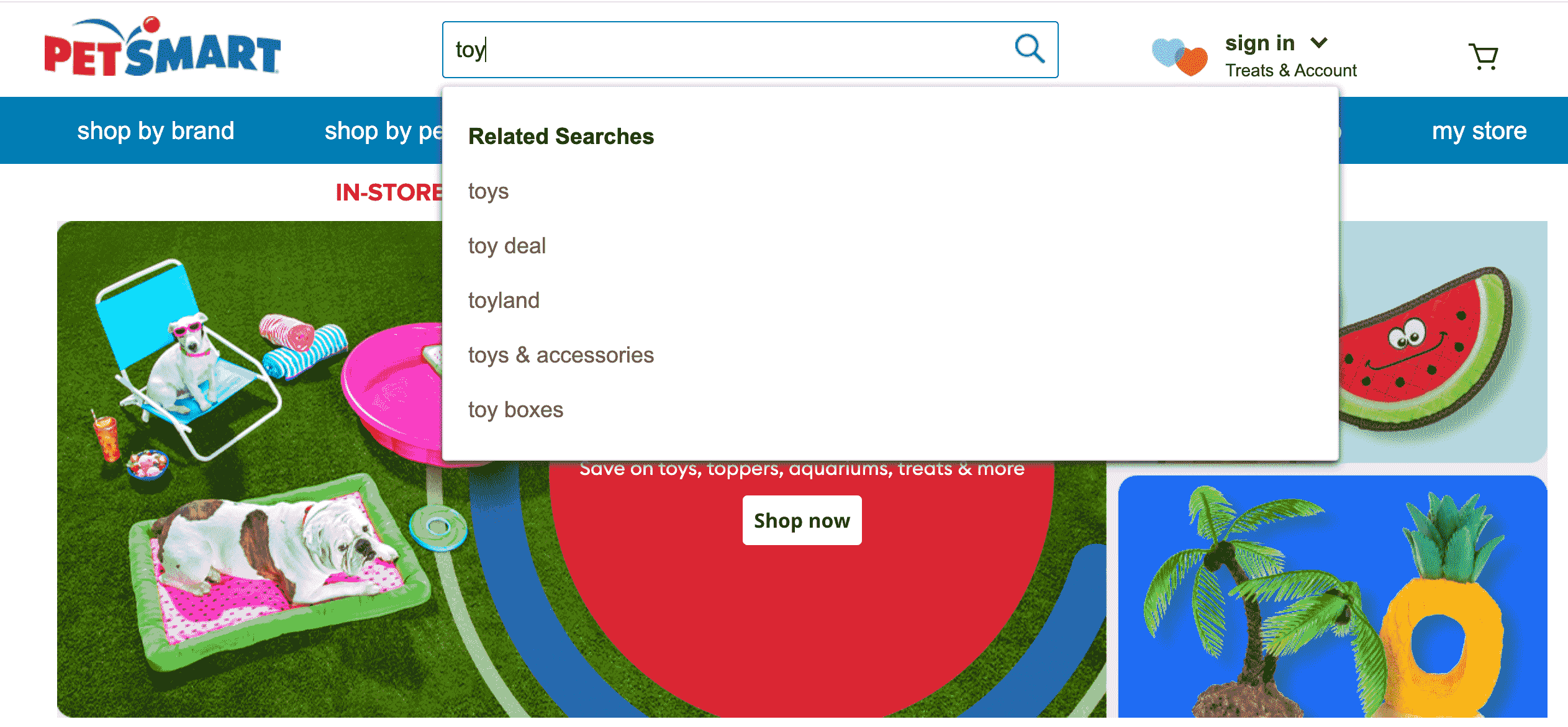
Task: Choose 'toy deal' suggestion
Action: tap(507, 246)
